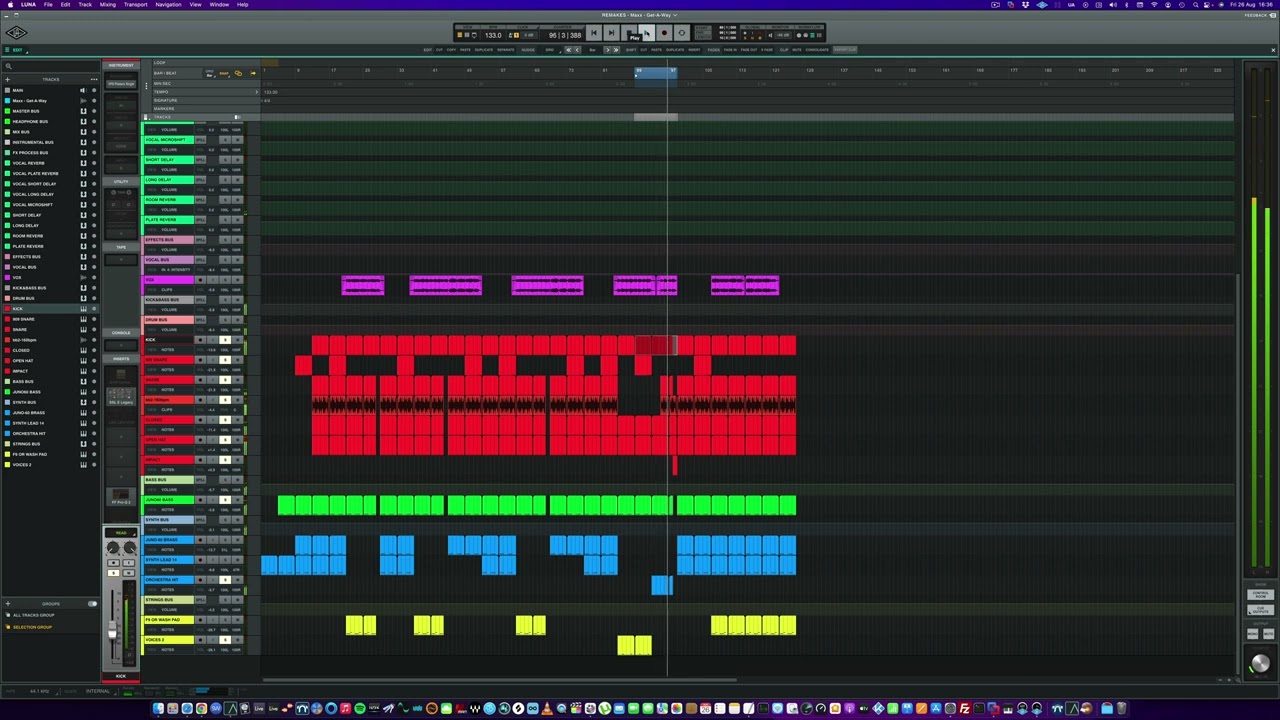Click the horizontal timeline scrollbar
The image size is (1280, 720).
[500, 680]
